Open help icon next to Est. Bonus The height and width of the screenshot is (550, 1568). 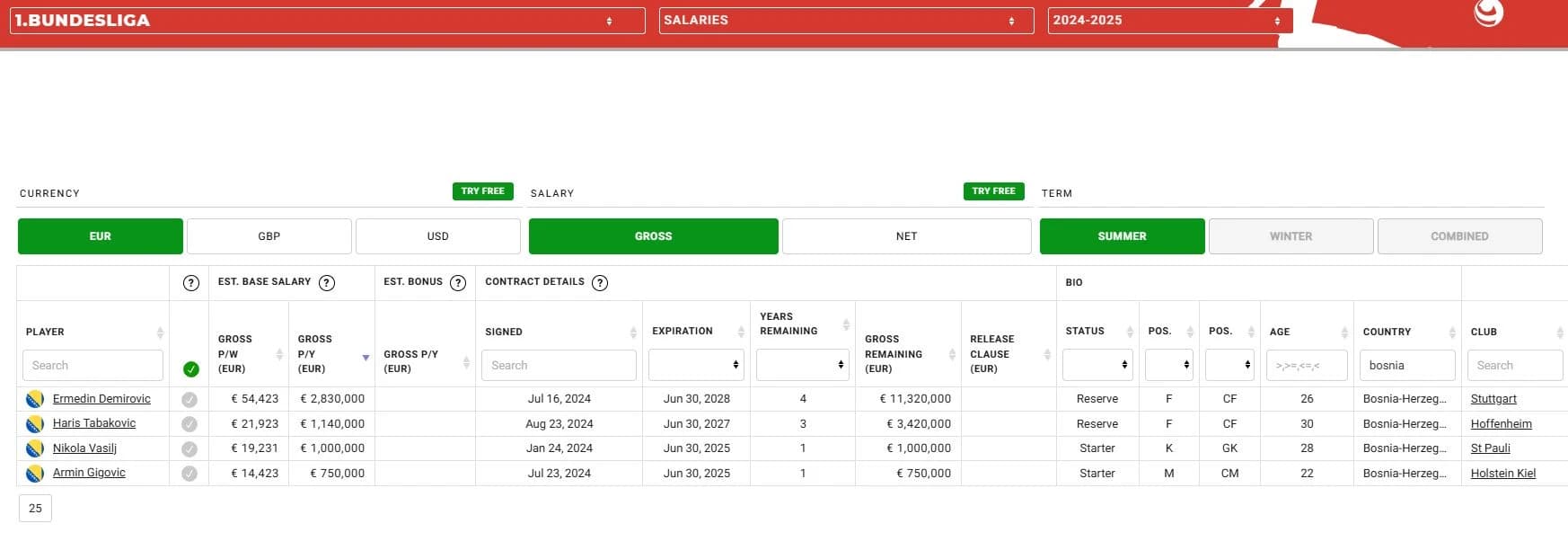click(x=458, y=283)
